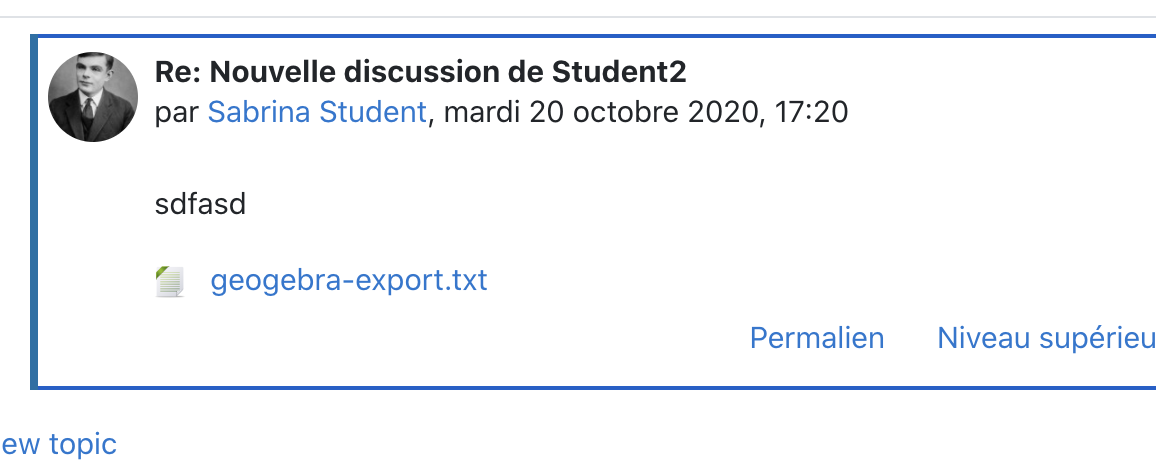Viewport: 1156px width, 462px height.
Task: Click the thick blue left border of the post
Action: tap(34, 211)
